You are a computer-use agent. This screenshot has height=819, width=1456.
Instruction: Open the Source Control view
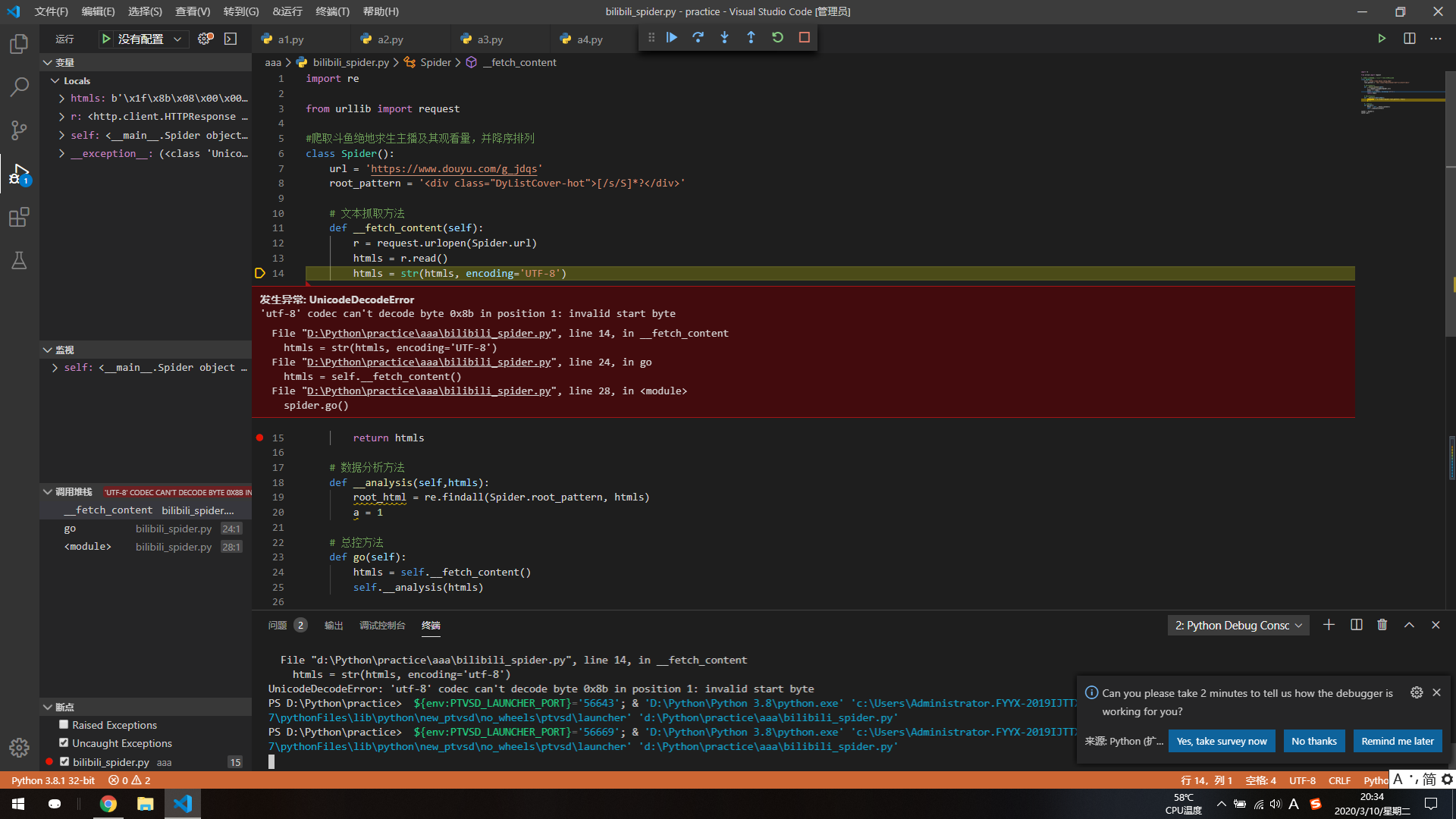tap(19, 130)
